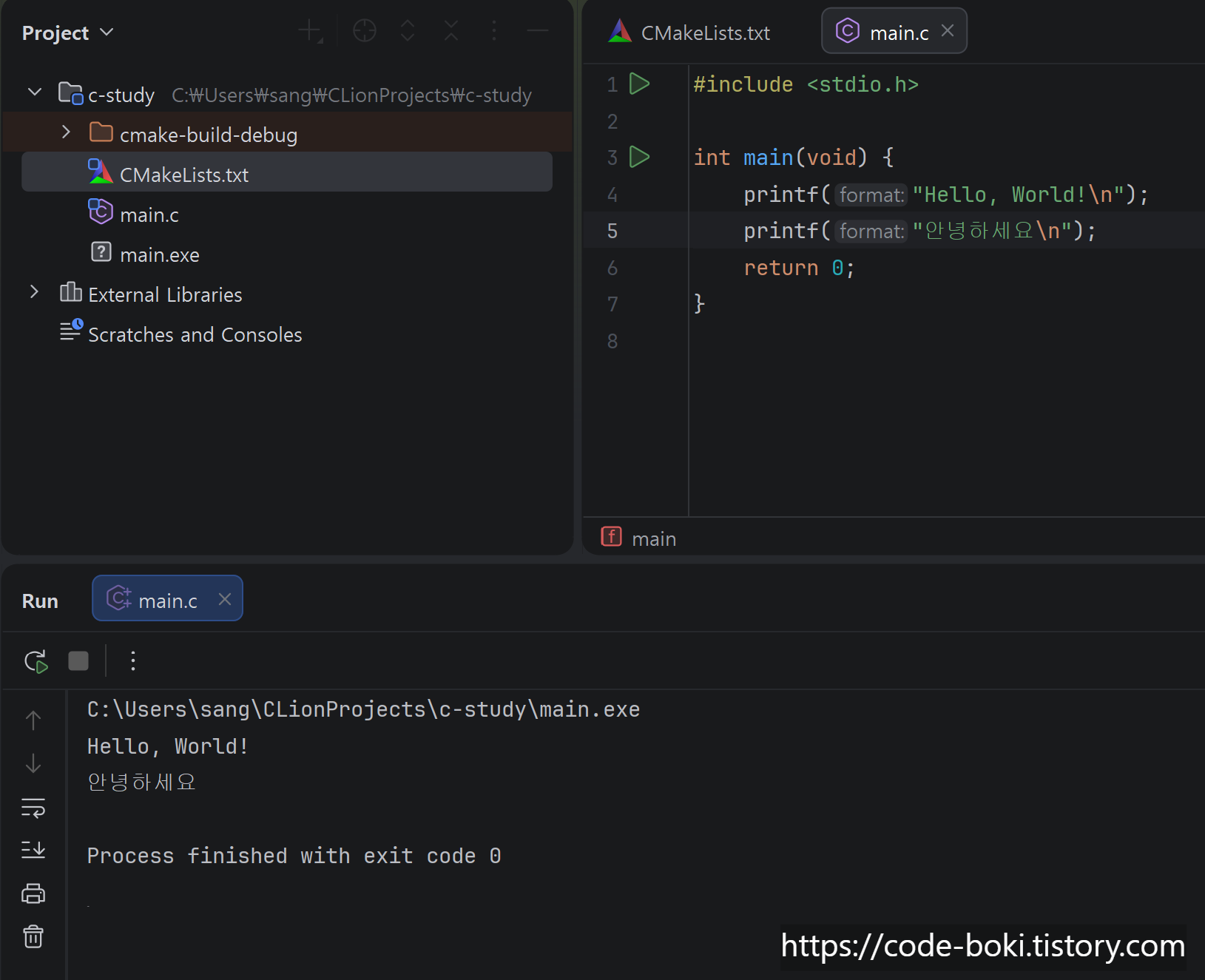1205x980 pixels.
Task: Click Down the Stack Trace arrow
Action: coord(33,763)
